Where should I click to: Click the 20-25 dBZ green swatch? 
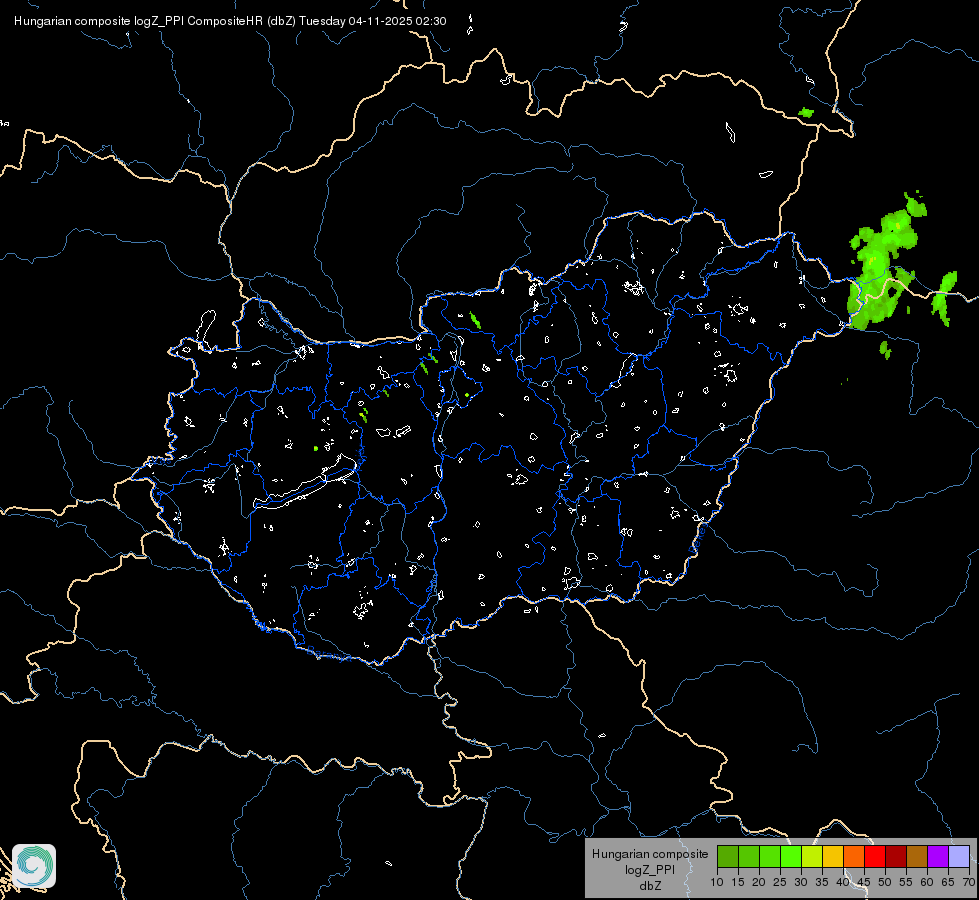pos(770,856)
